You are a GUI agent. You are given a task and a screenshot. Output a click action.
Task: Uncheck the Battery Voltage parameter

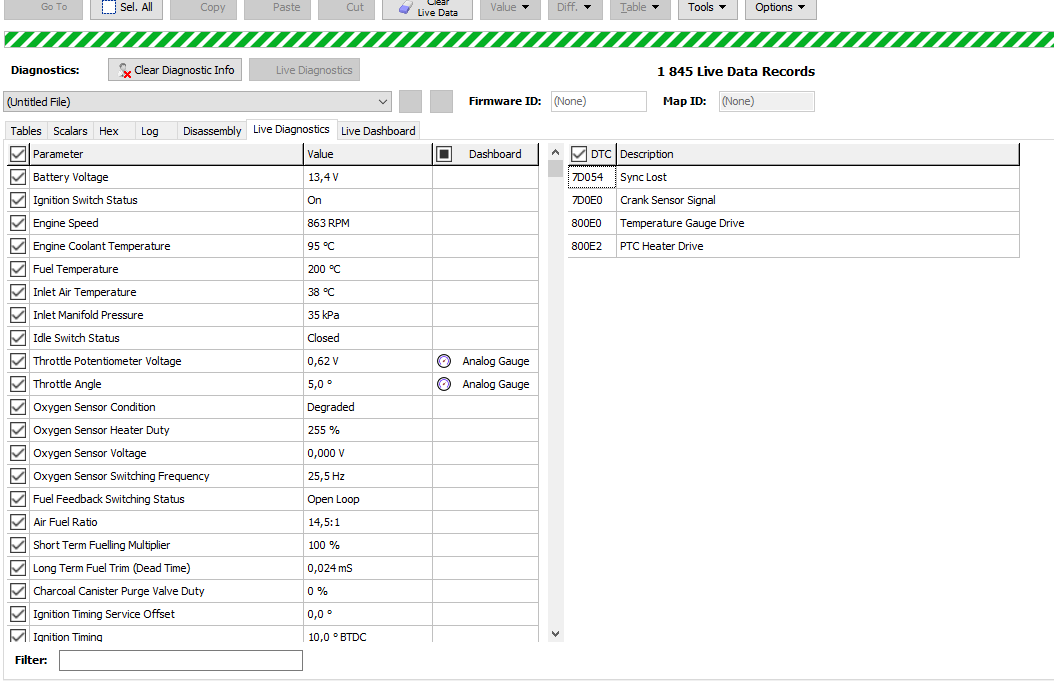coord(18,177)
